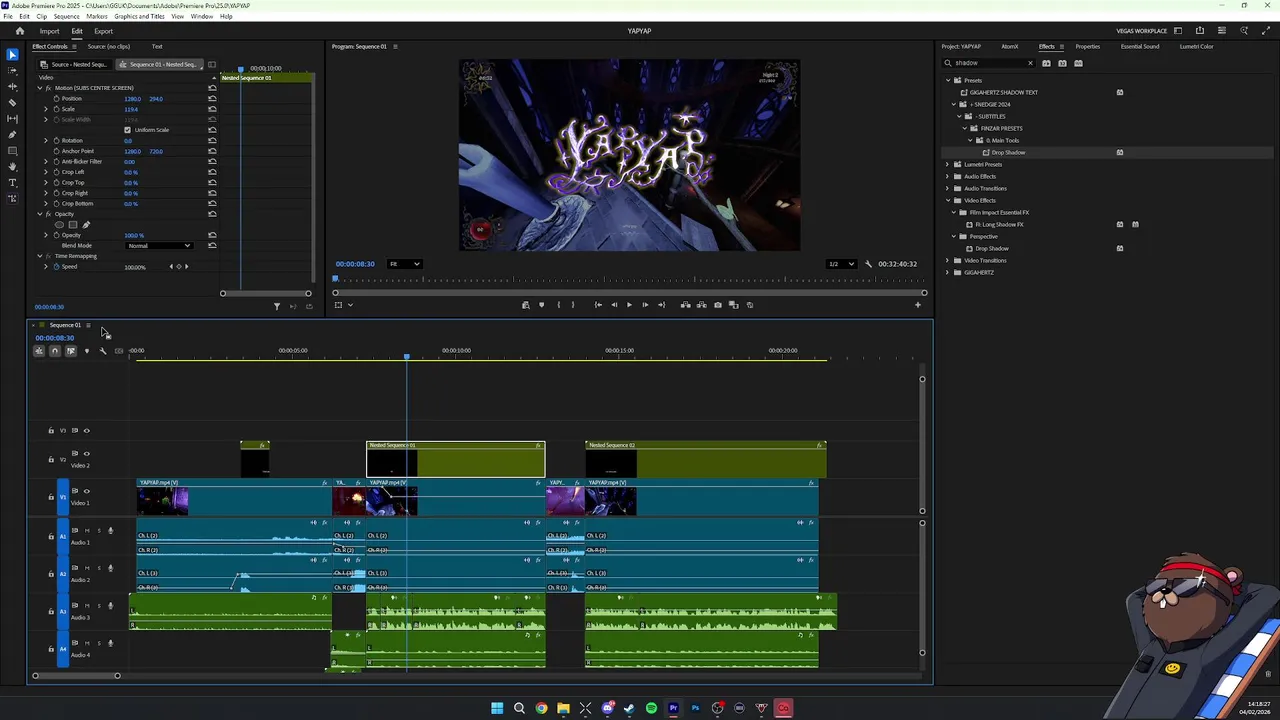Select the Type tool

click(12, 183)
